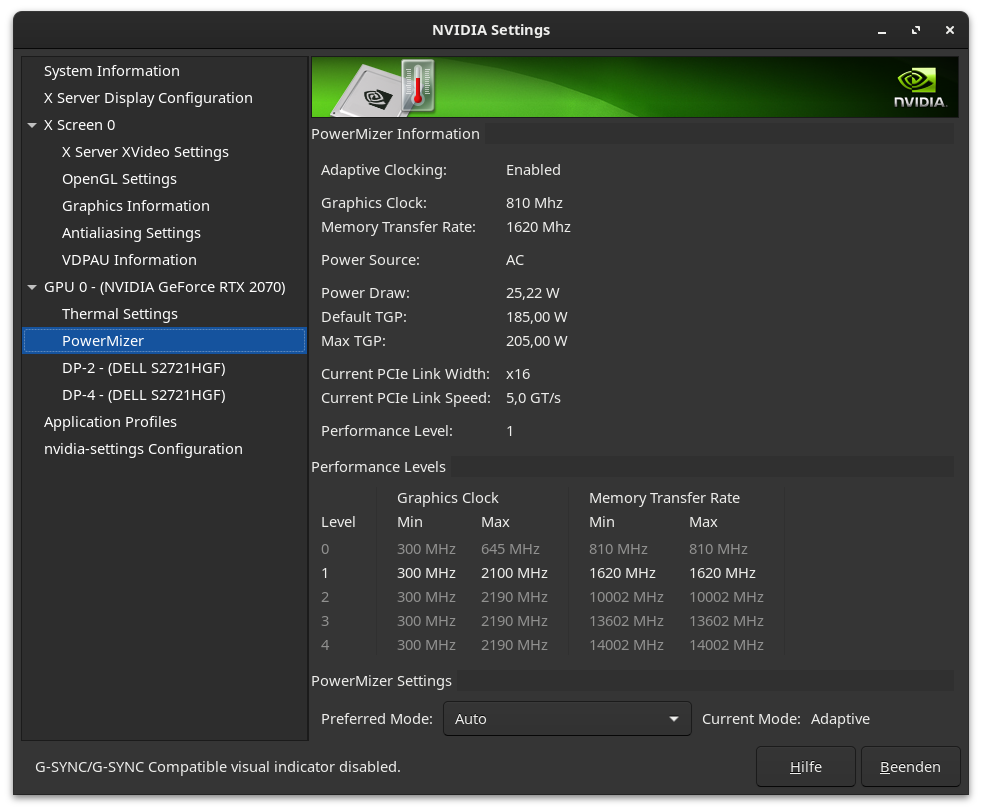Click the 5,0 GT/s Link Speed value
This screenshot has height=811, width=982.
tap(533, 398)
